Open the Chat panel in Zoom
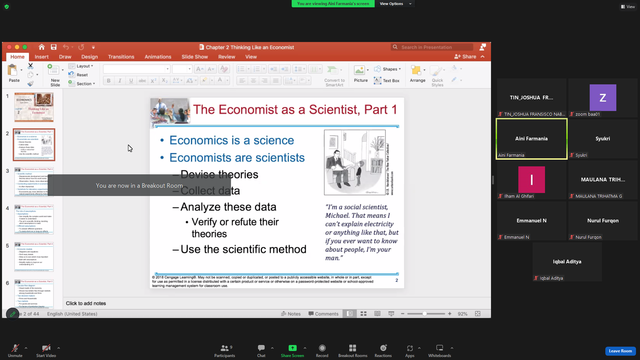This screenshot has height=360, width=640. tap(261, 351)
